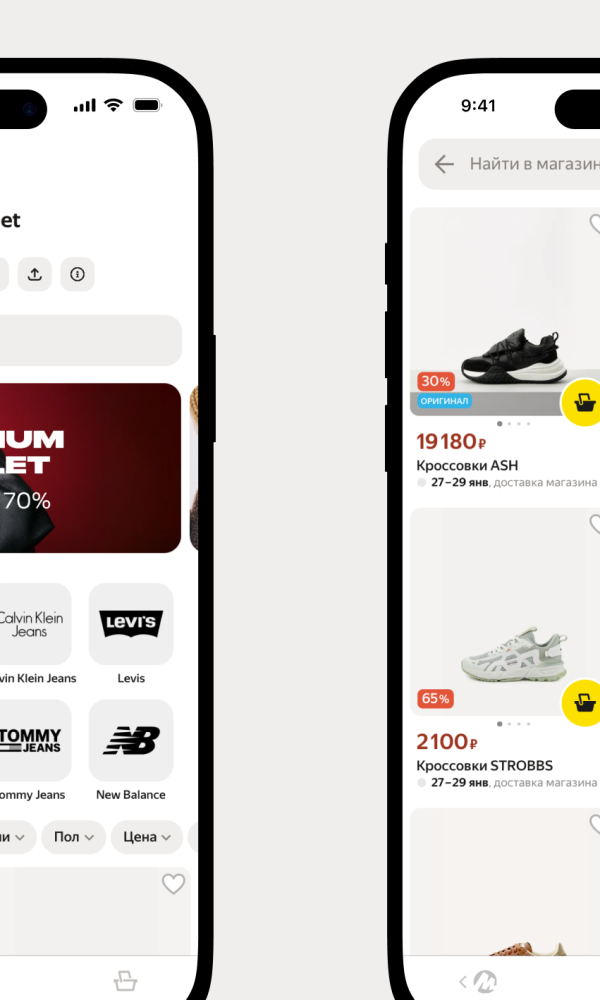The height and width of the screenshot is (1000, 600).
Task: Select the Levis brand logo tile
Action: [x=131, y=624]
